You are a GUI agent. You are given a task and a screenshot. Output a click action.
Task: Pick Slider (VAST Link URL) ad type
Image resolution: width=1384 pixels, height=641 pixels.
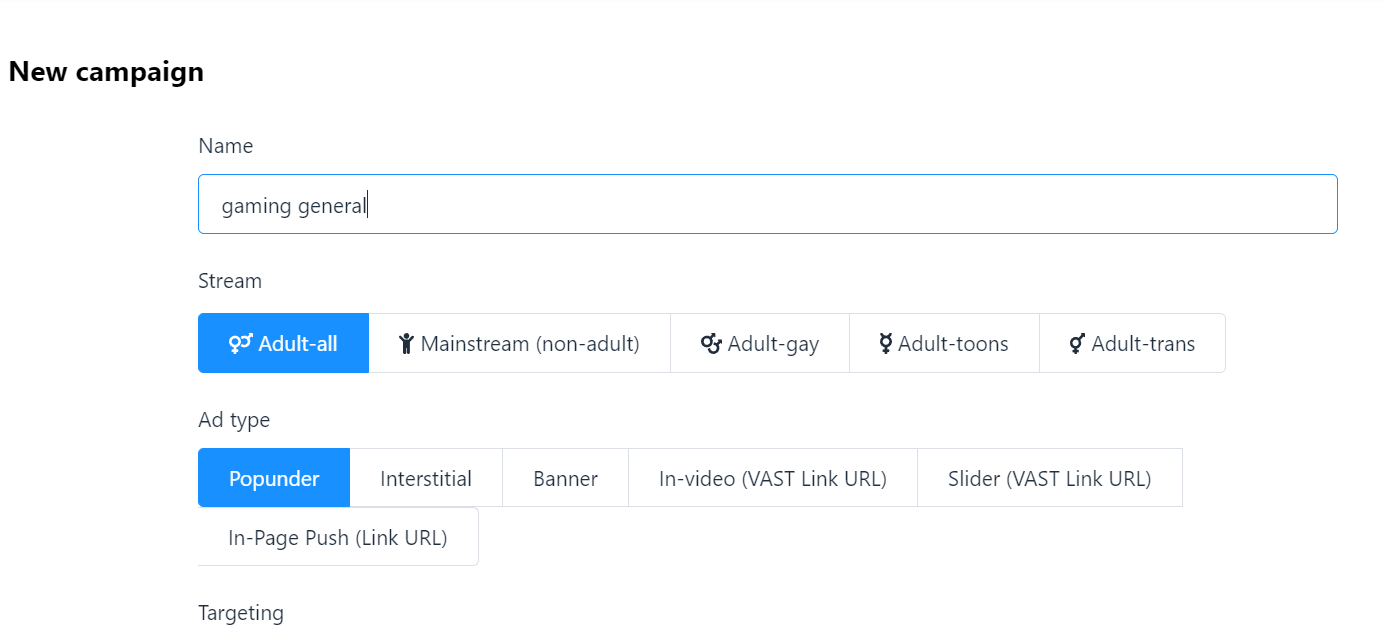1049,479
